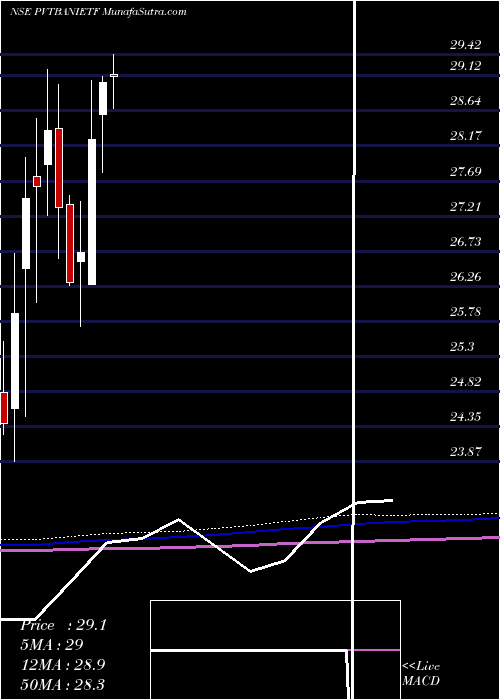Select the 25.3 price axis label
The width and height of the screenshot is (500, 700).
coord(462,346)
